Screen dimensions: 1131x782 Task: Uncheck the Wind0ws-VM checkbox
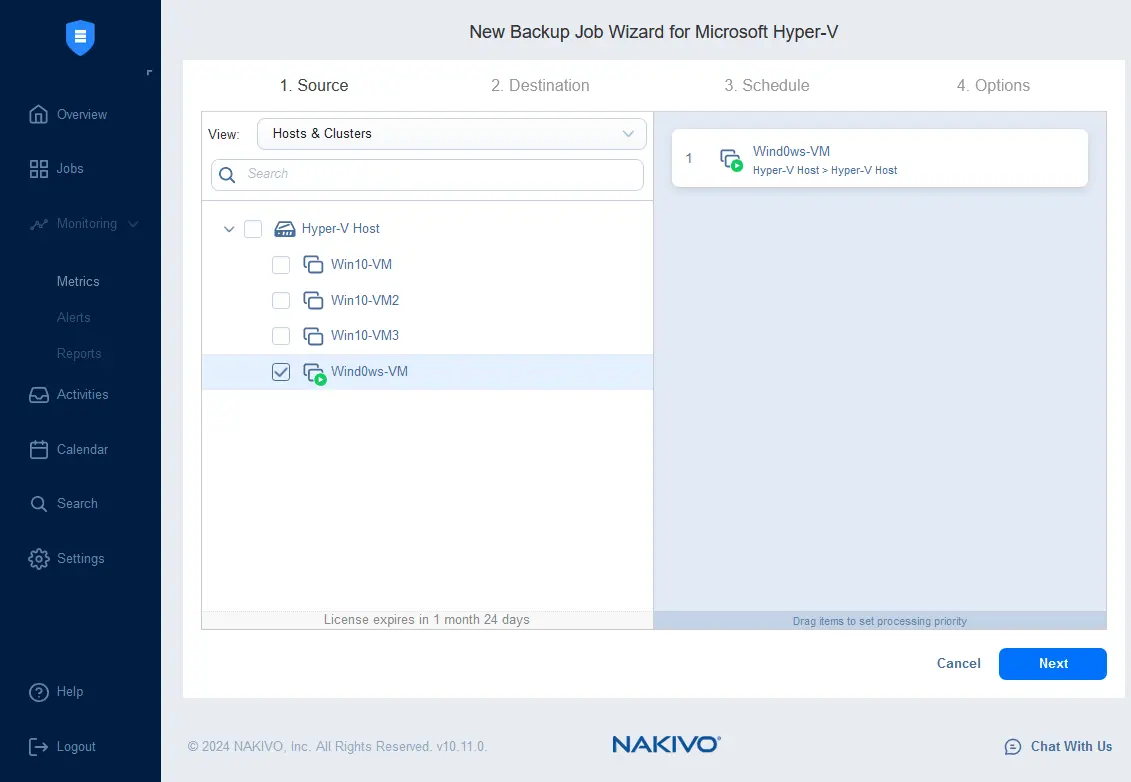[x=281, y=372]
